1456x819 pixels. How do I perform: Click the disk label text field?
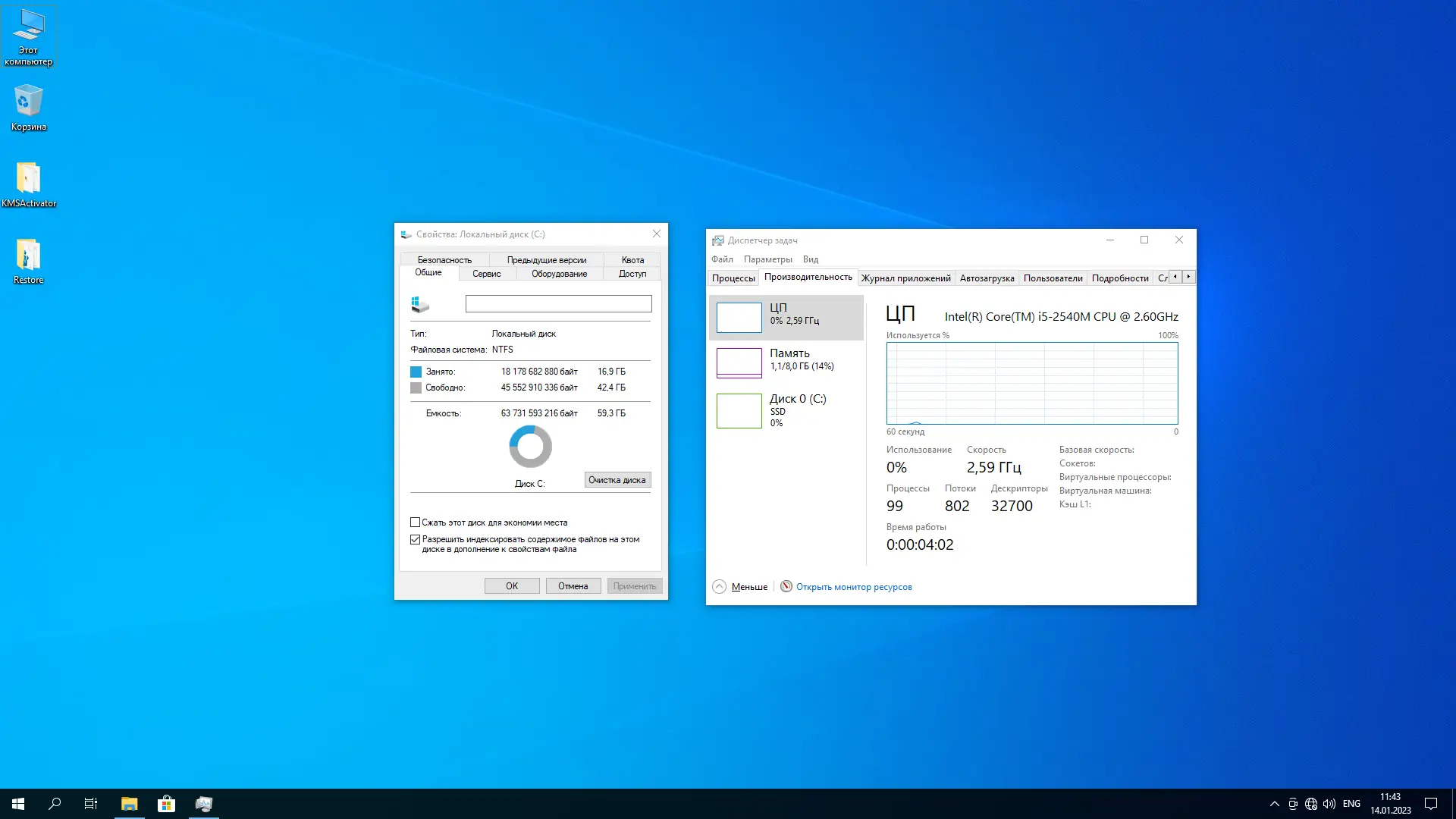click(558, 304)
